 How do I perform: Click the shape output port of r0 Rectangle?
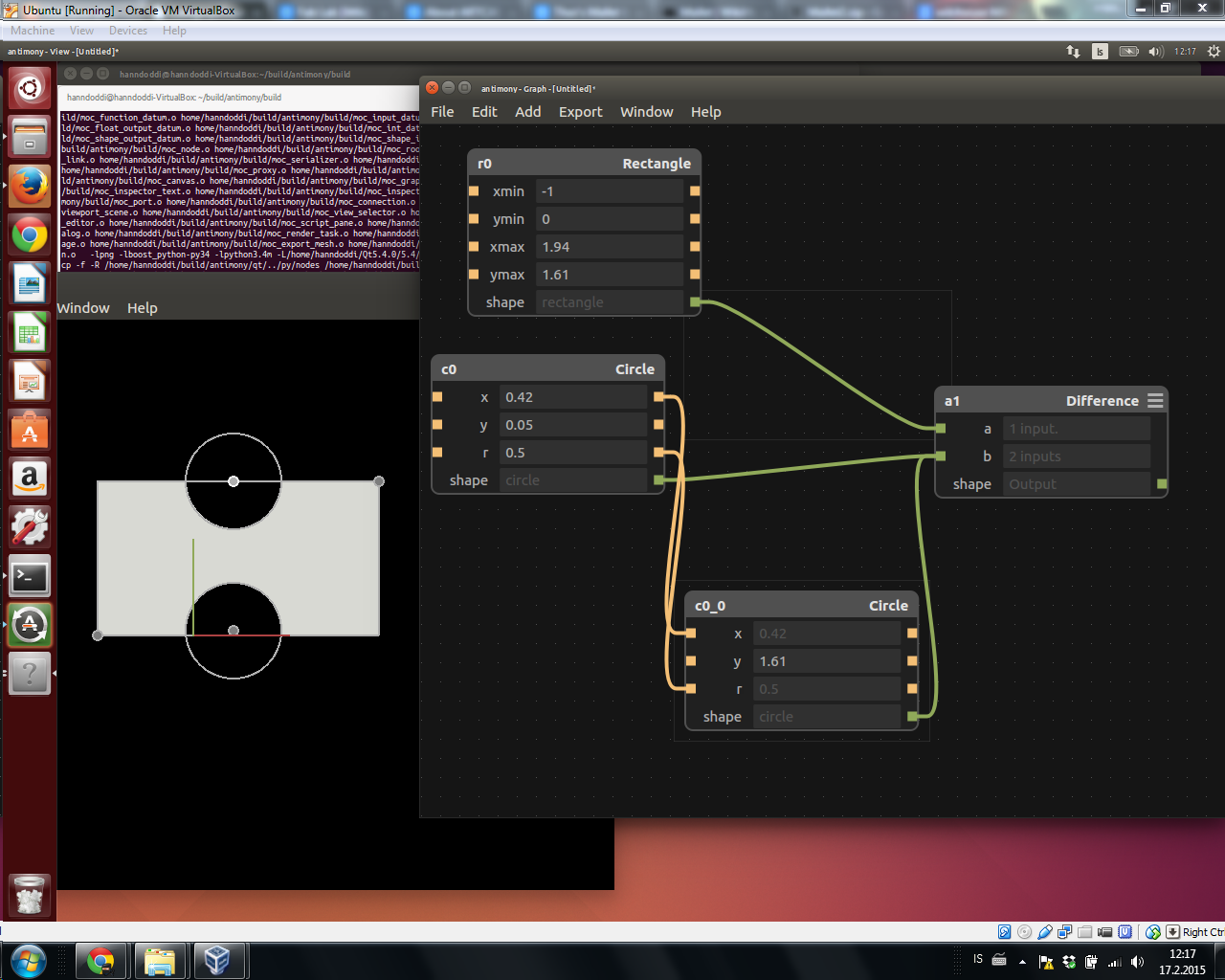click(695, 302)
